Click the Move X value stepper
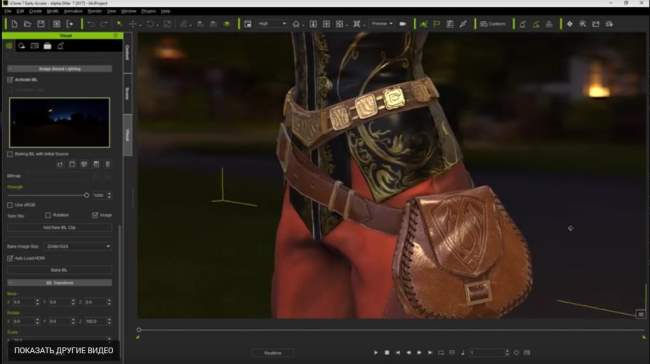This screenshot has width=650, height=364. coord(37,302)
